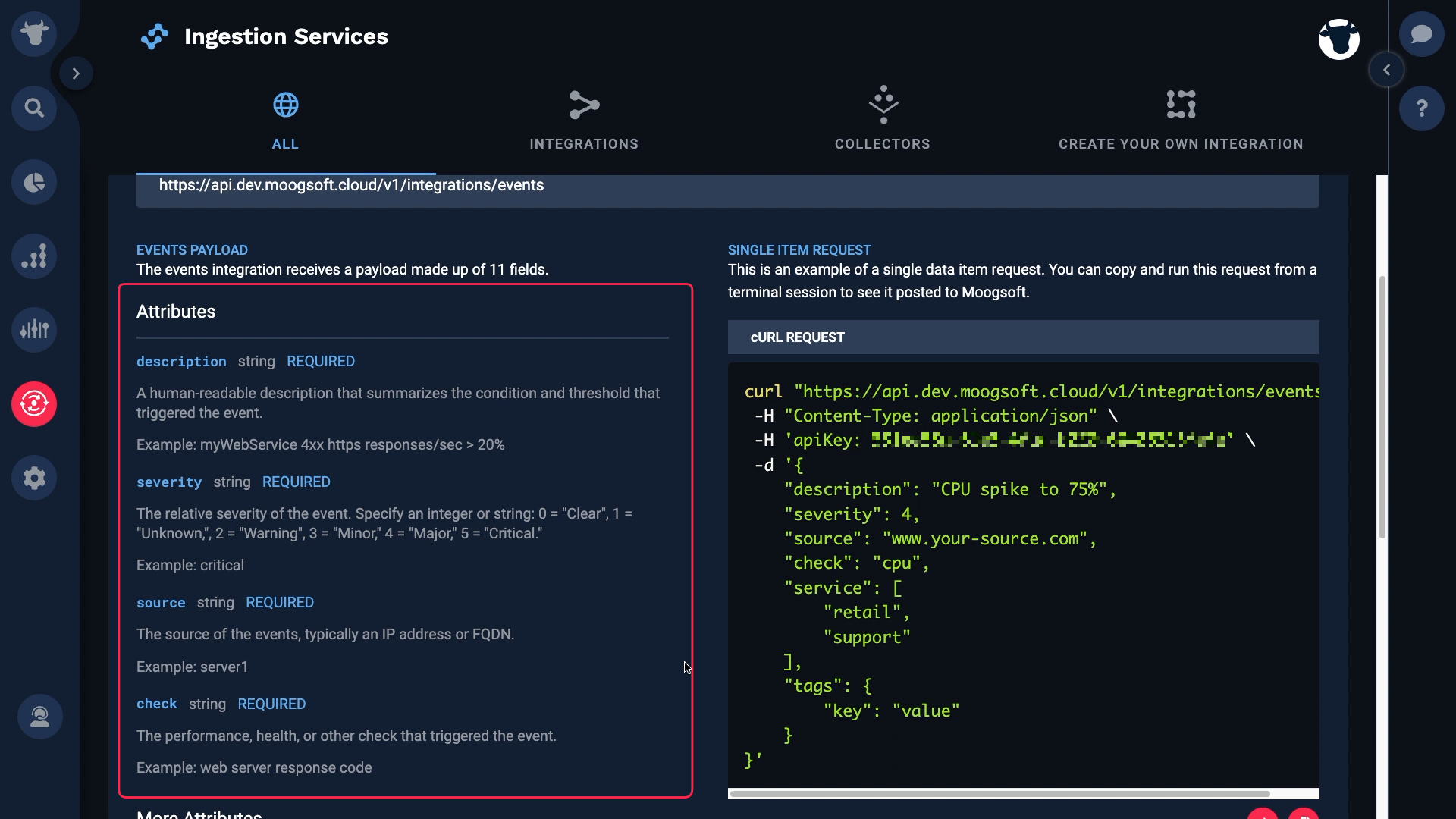Select the red ingestion services sidebar icon
1456x819 pixels.
[34, 403]
